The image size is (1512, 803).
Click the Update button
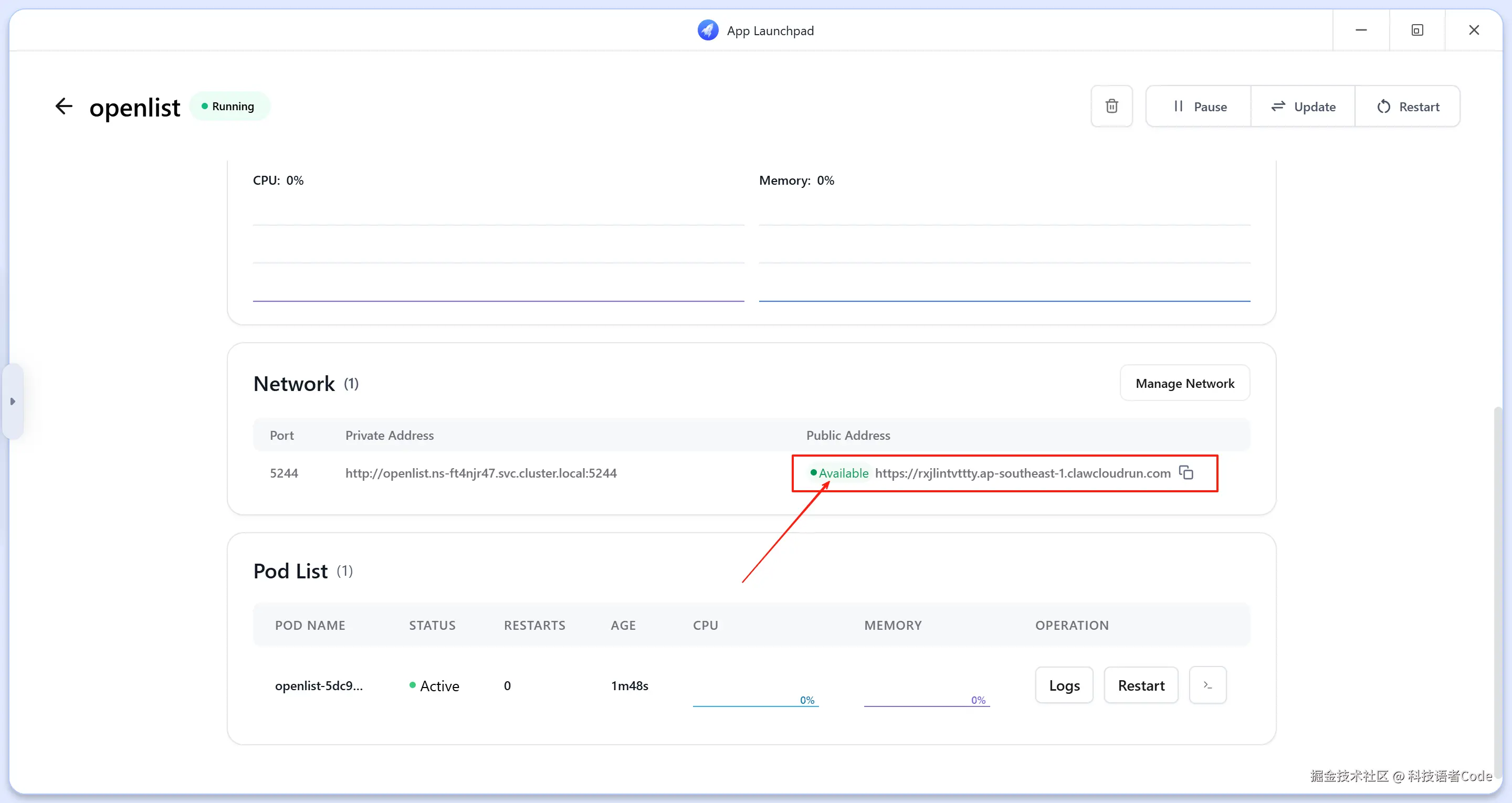pos(1303,107)
